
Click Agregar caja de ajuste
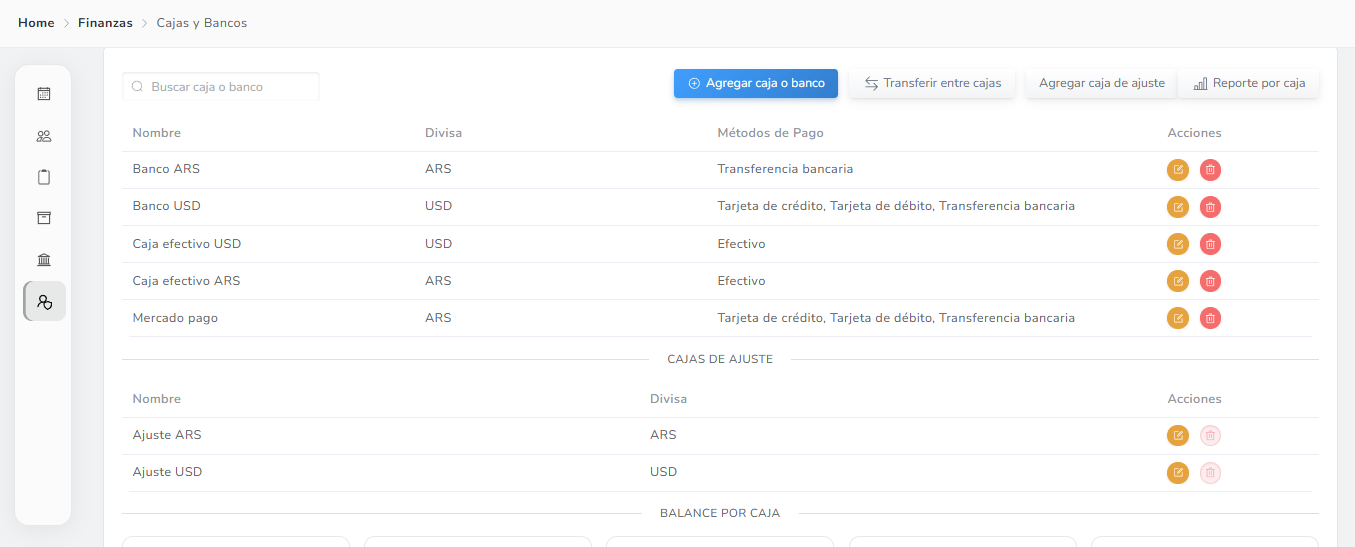pyautogui.click(x=1101, y=83)
